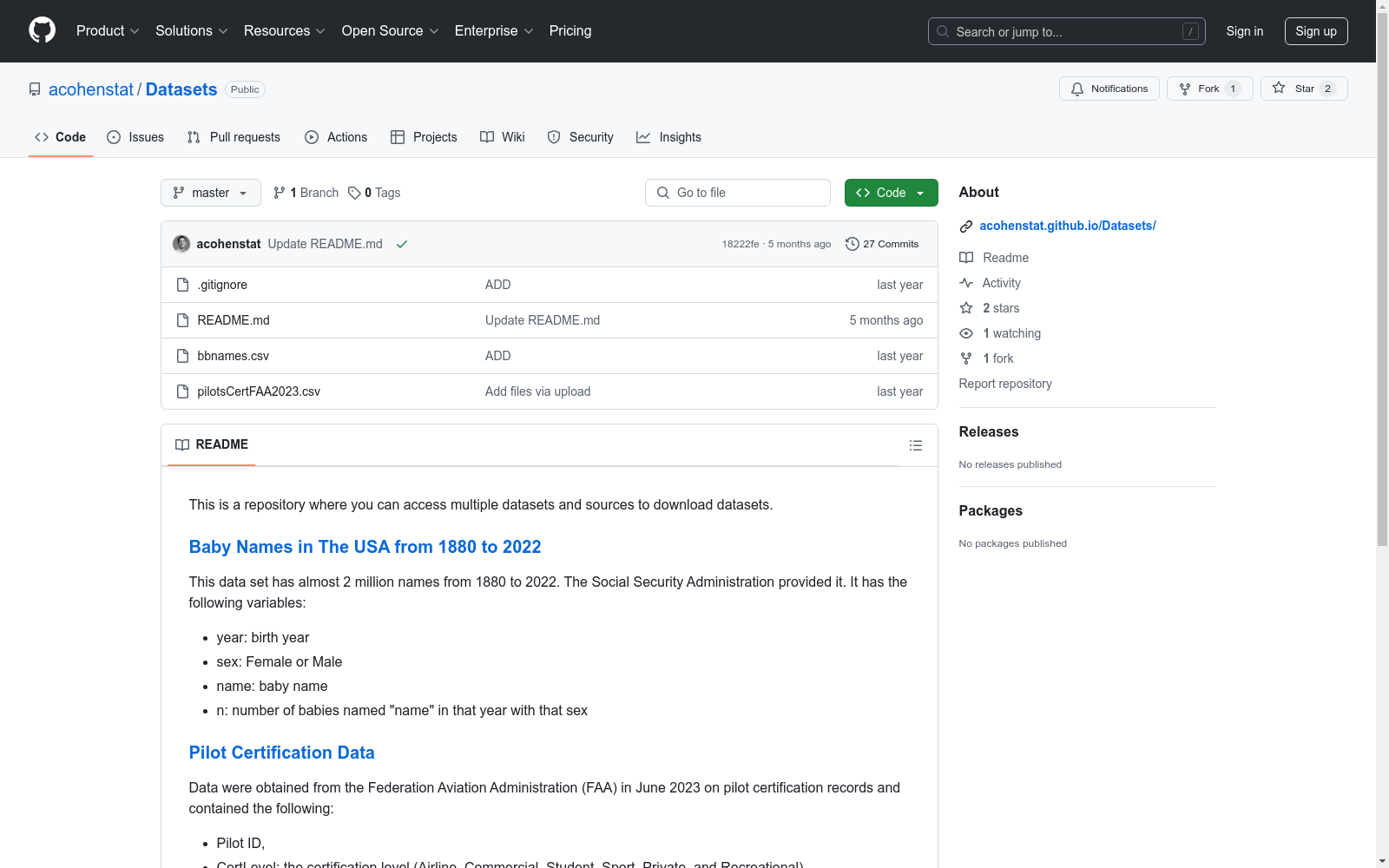Click the Go to file search field
1389x868 pixels.
[738, 193]
